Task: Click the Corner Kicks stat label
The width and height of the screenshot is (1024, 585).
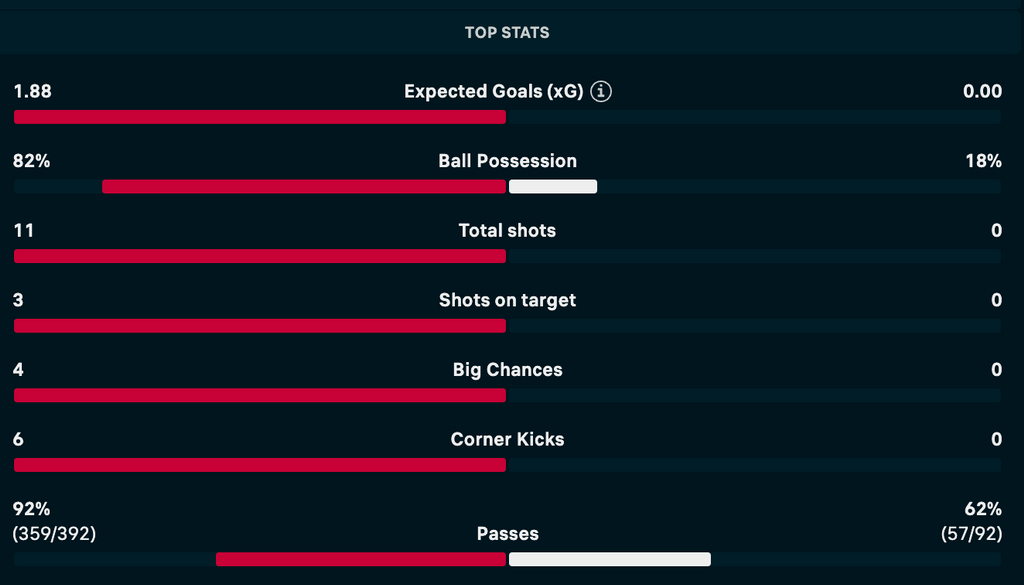Action: tap(507, 439)
